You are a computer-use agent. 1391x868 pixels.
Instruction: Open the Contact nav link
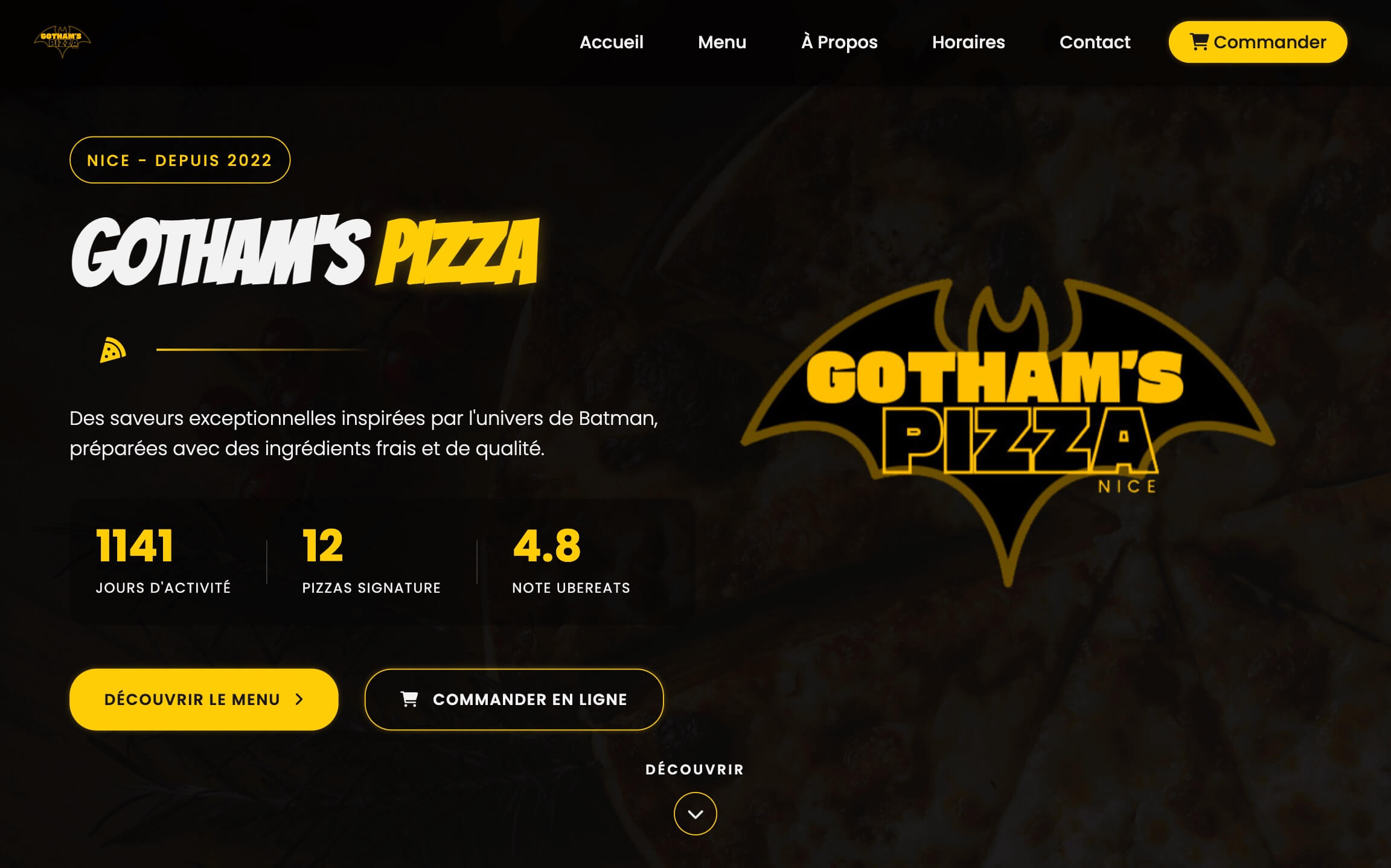click(1095, 42)
